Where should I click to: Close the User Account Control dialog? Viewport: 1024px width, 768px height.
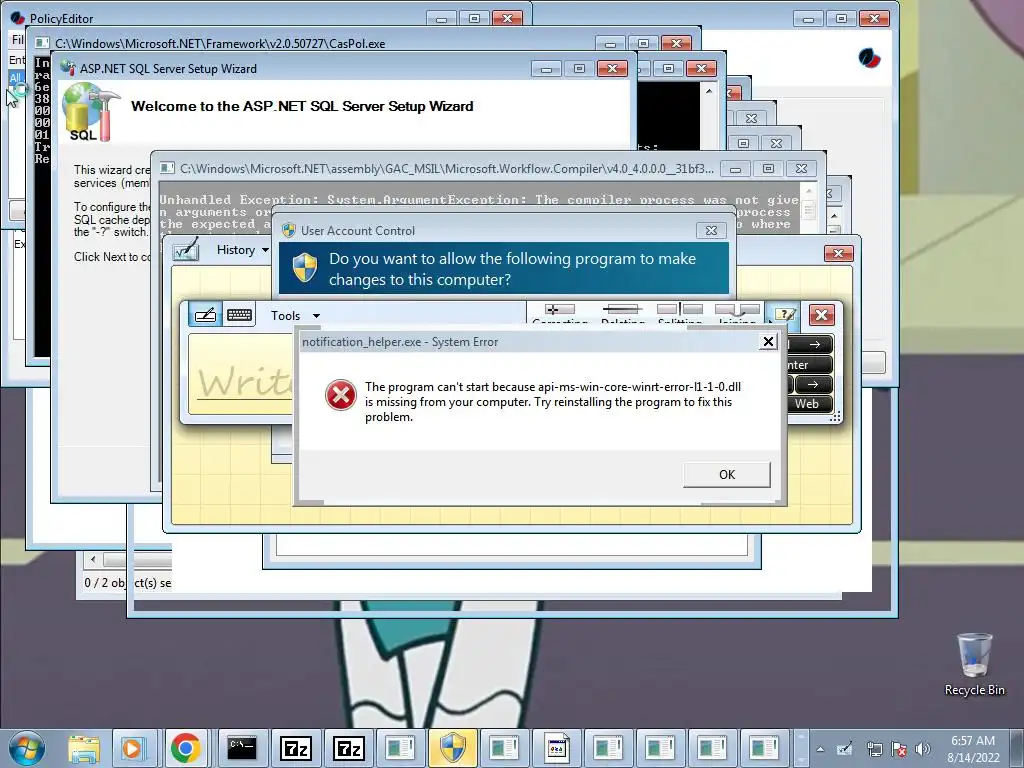711,231
